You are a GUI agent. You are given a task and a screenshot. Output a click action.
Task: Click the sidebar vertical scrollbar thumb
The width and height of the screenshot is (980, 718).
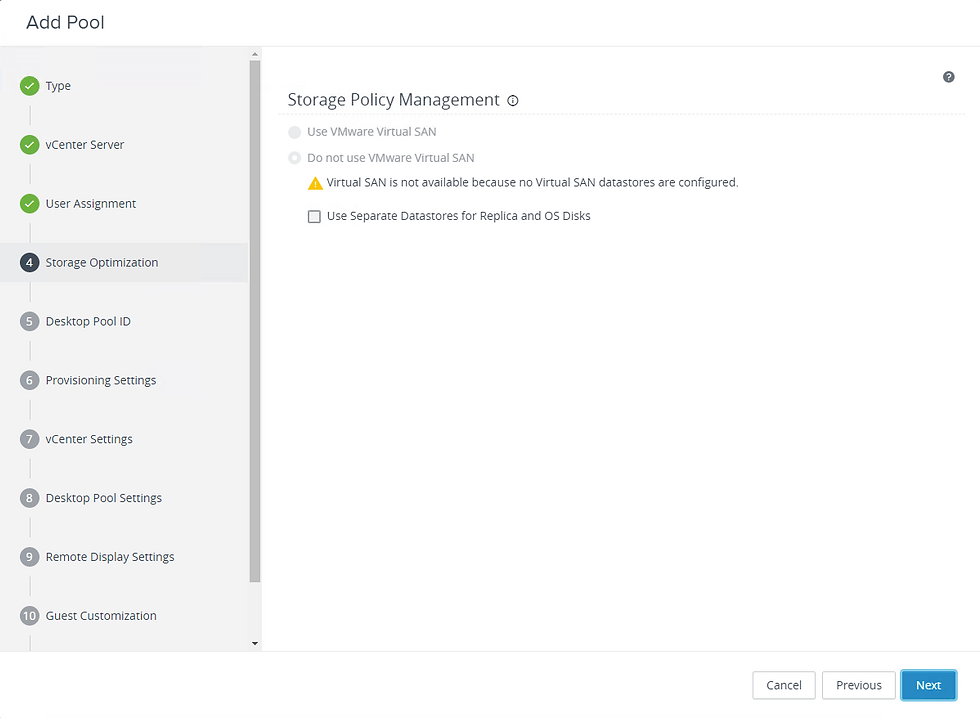(x=254, y=322)
